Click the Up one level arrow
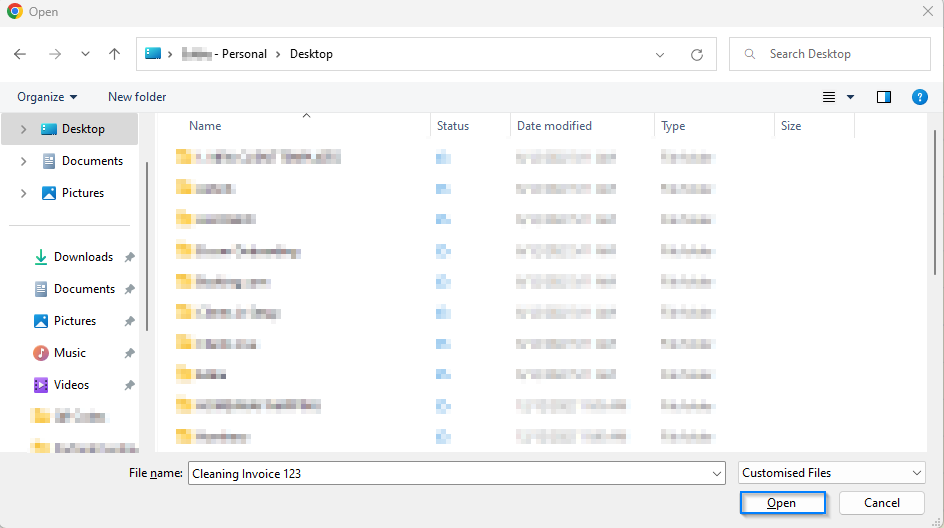Screen dimensions: 944x528 (114, 54)
